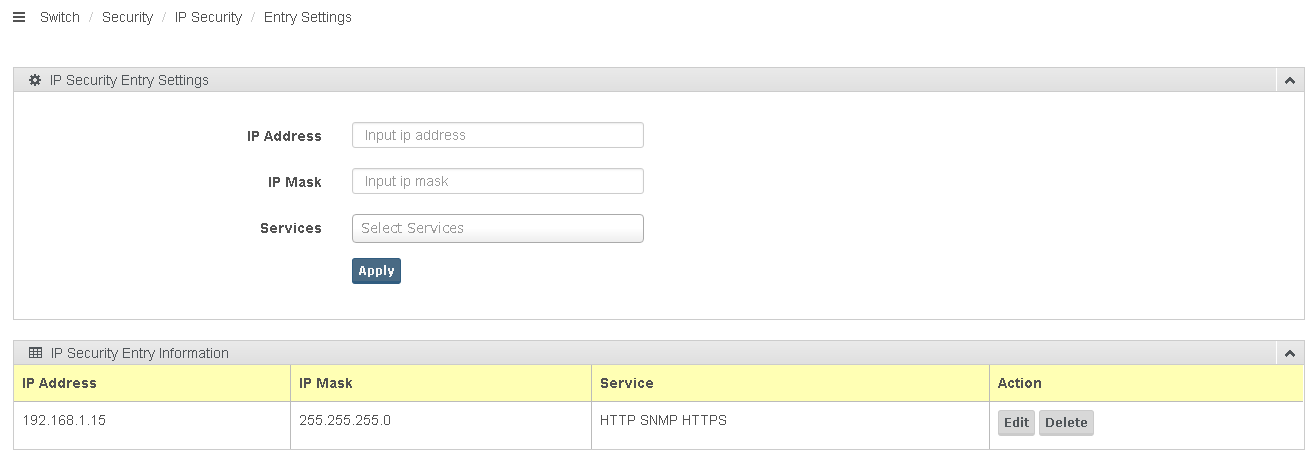Collapse the IP Security Entry Settings panel
The width and height of the screenshot is (1314, 460).
coord(1289,80)
